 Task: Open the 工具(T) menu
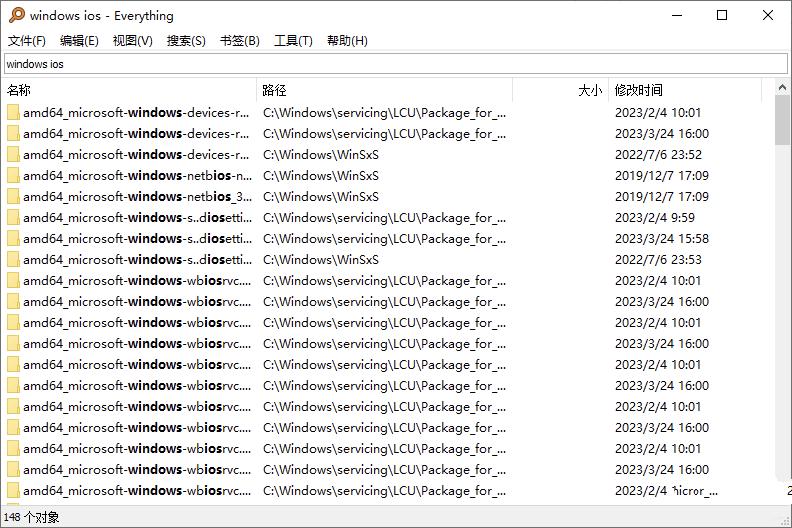point(293,41)
